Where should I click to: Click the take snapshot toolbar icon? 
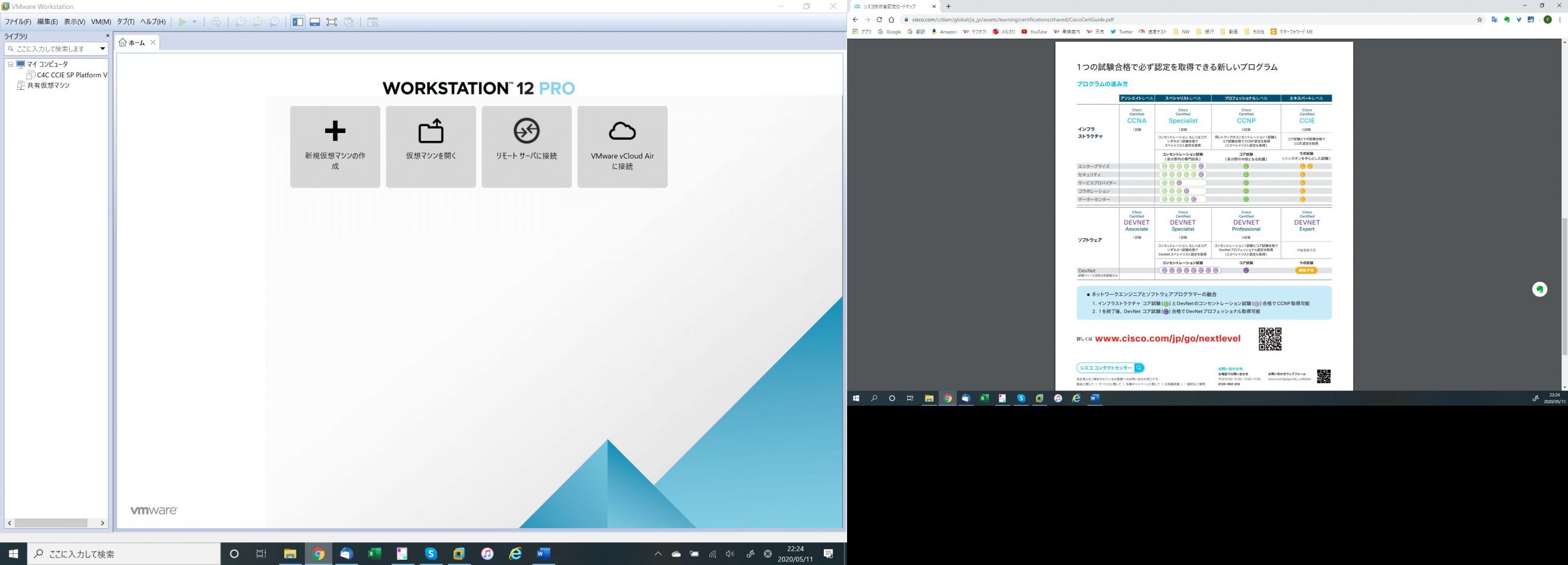[x=240, y=22]
